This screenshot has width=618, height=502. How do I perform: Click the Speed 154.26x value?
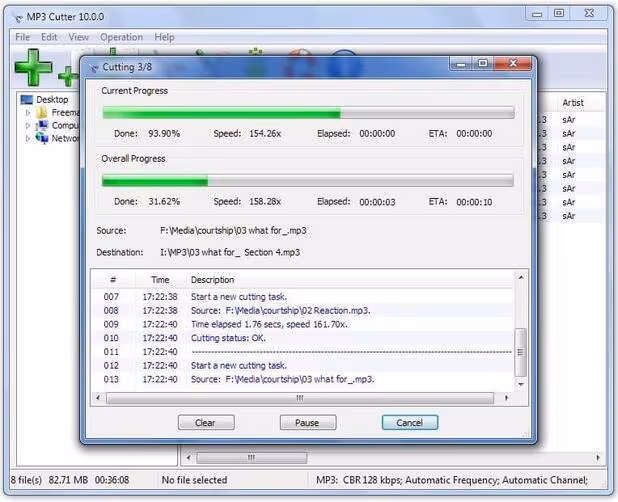click(x=265, y=134)
